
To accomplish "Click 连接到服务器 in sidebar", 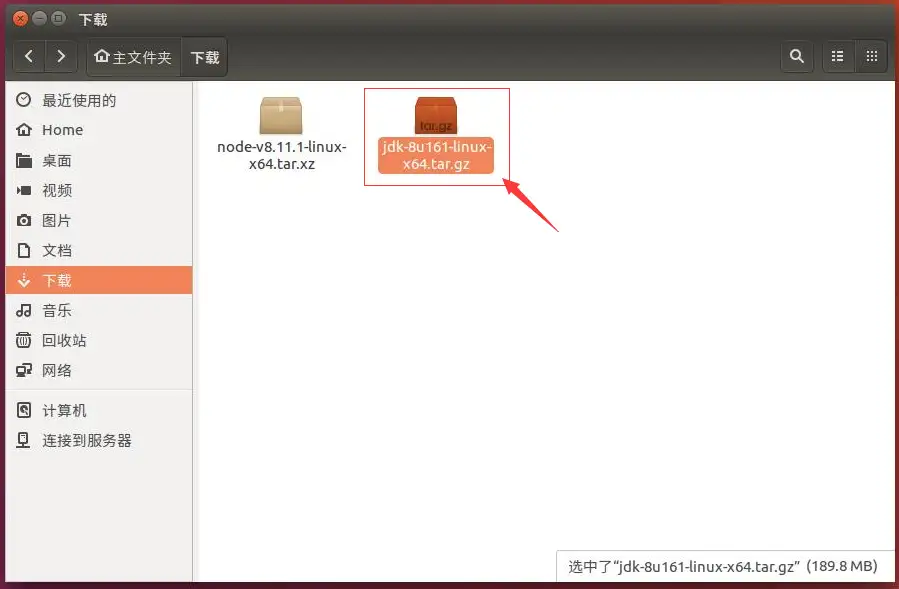I will tap(86, 440).
